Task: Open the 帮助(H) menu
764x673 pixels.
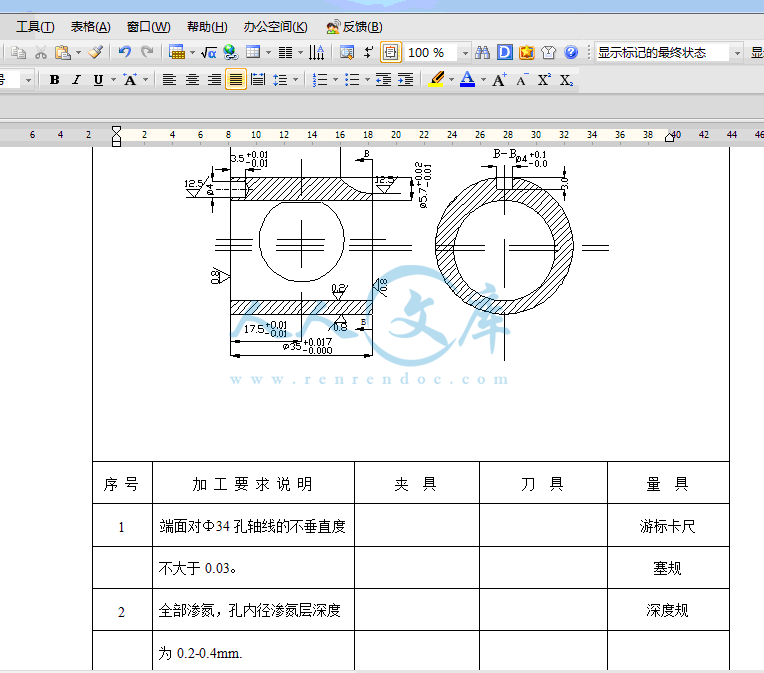Action: pos(207,27)
